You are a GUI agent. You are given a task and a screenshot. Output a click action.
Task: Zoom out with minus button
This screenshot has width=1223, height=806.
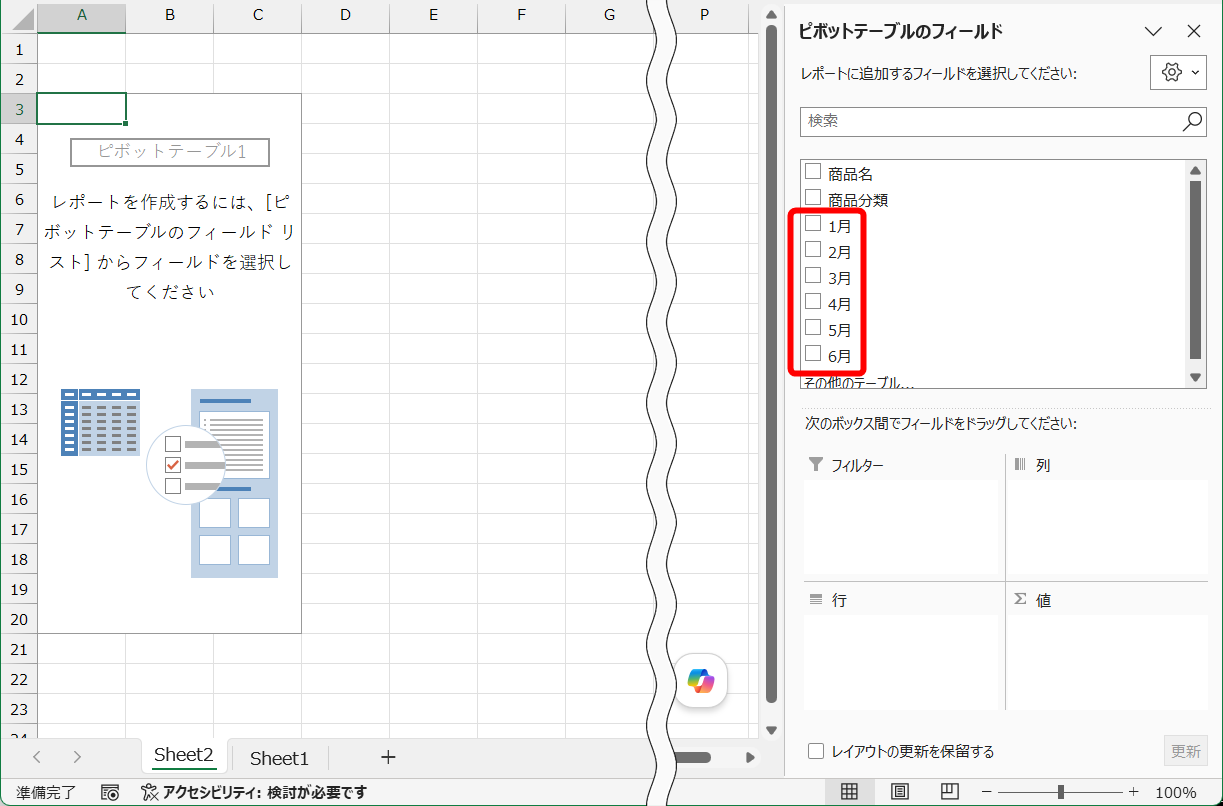[988, 792]
